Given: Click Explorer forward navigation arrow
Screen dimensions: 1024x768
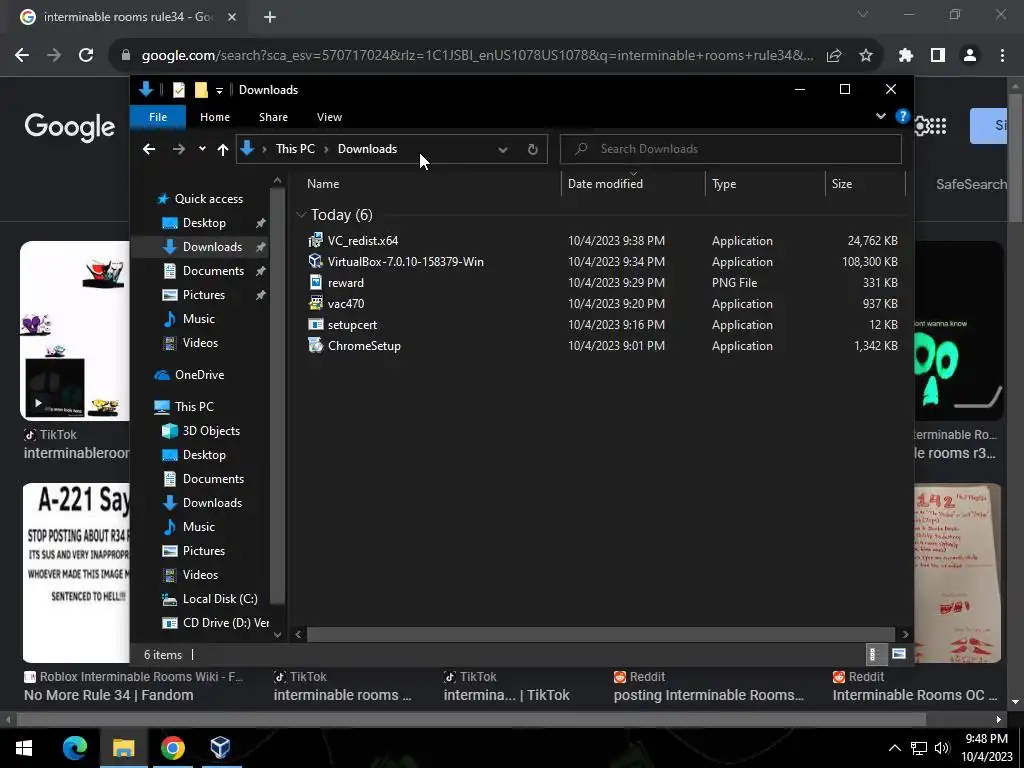Looking at the screenshot, I should tap(178, 149).
